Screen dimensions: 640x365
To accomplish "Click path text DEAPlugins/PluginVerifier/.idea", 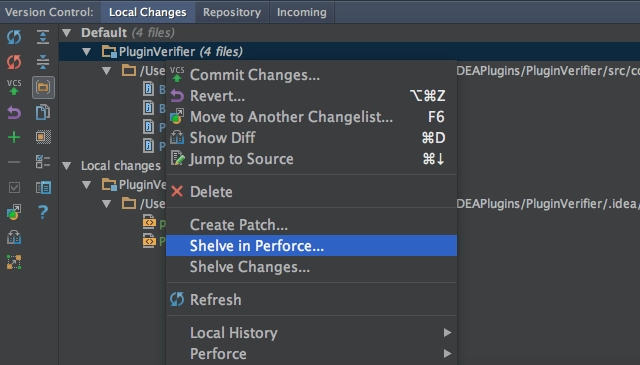I will coord(546,203).
